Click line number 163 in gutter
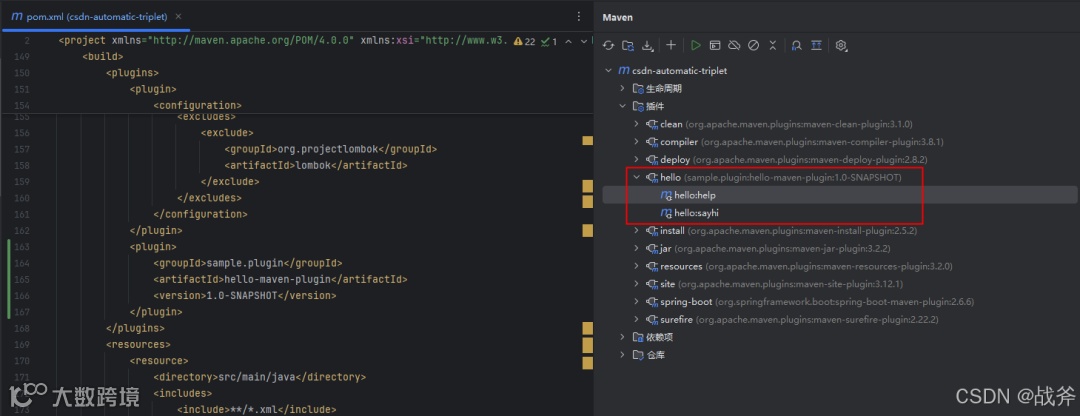Image resolution: width=1080 pixels, height=416 pixels. click(x=21, y=247)
